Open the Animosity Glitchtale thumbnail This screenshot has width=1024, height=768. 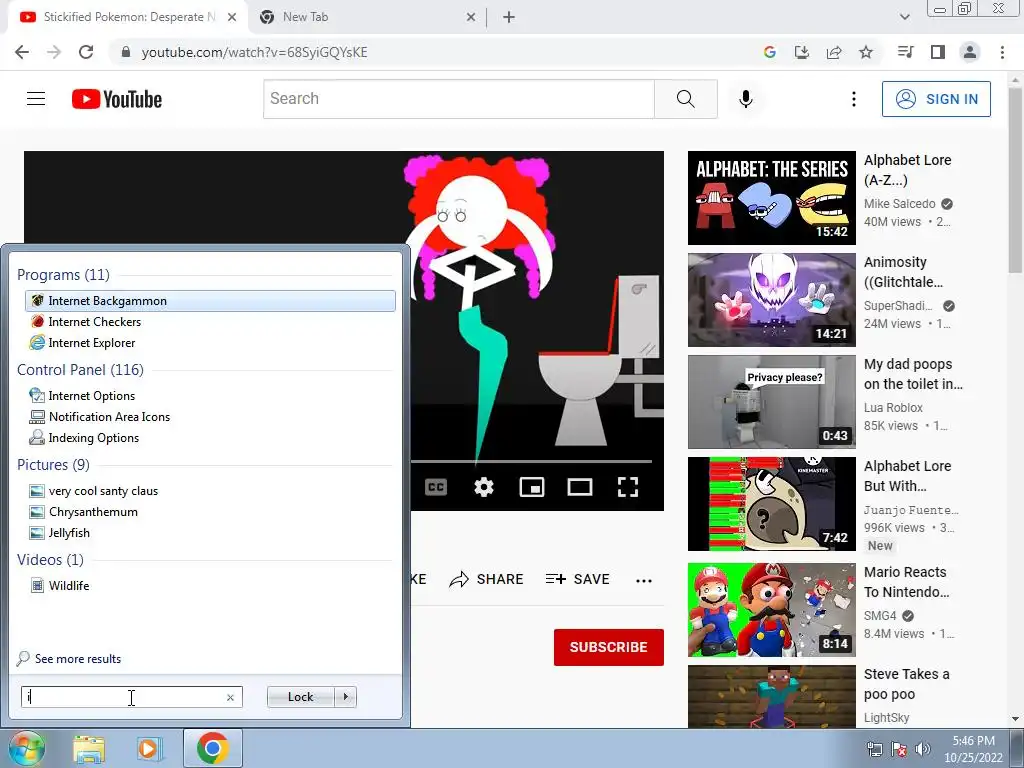click(771, 300)
